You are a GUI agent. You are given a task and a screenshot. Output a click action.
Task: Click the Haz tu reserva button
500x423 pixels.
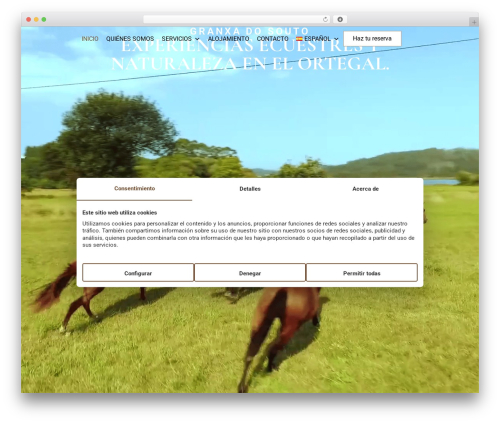(372, 39)
